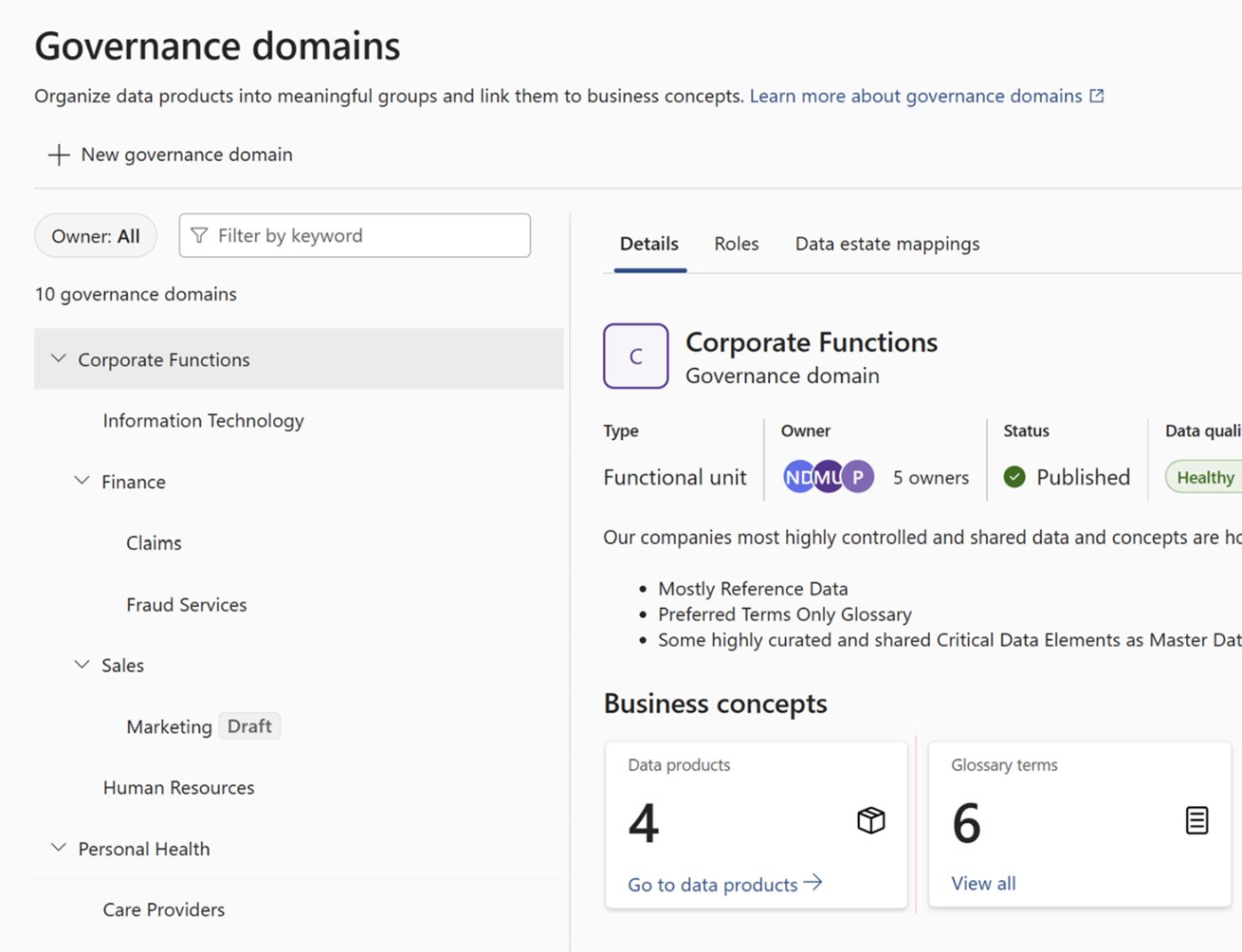Click the ND owner avatar

(799, 477)
